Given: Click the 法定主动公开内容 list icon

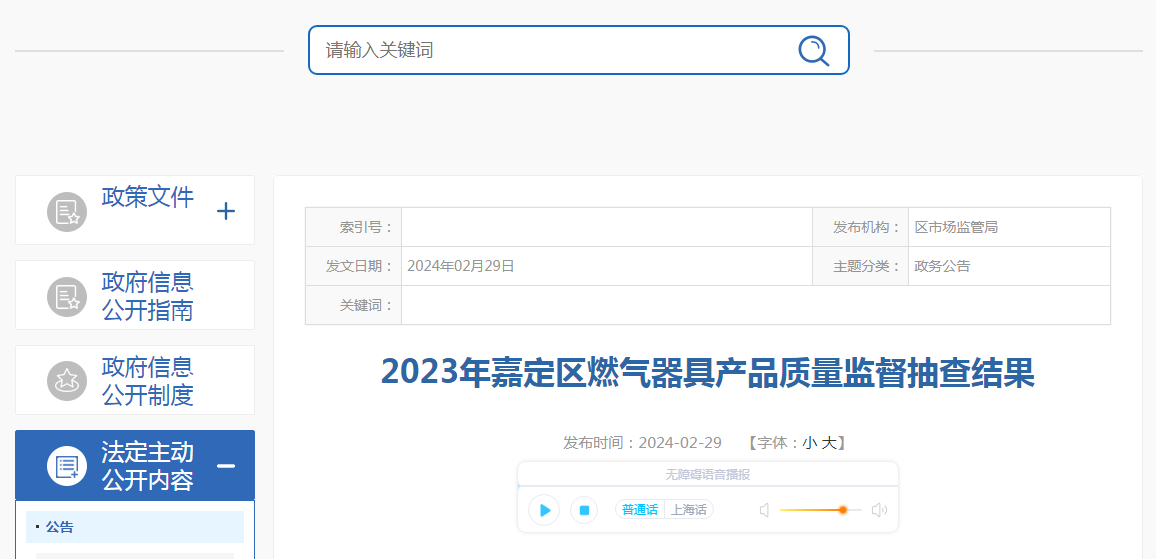Looking at the screenshot, I should (x=67, y=466).
